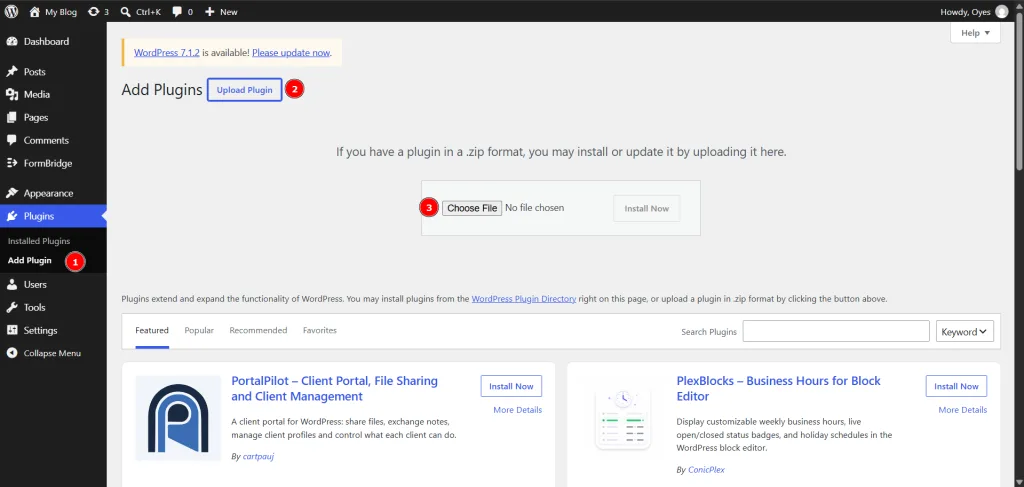Viewport: 1024px width, 487px height.
Task: Open the comments bubble in admin bar
Action: point(177,12)
